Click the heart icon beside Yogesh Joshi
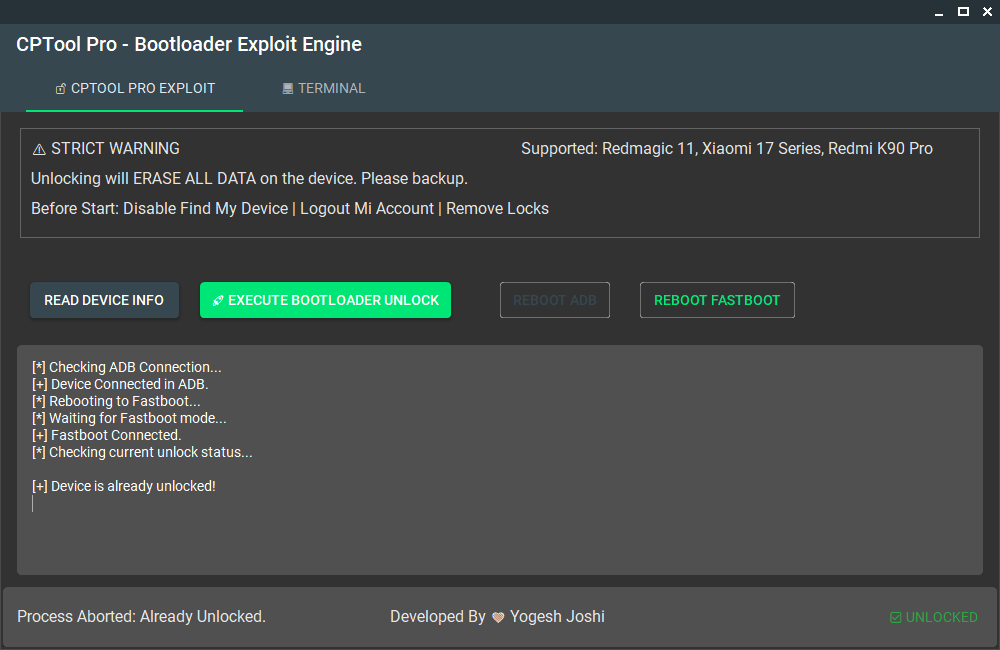Viewport: 1000px width, 650px height. point(498,618)
